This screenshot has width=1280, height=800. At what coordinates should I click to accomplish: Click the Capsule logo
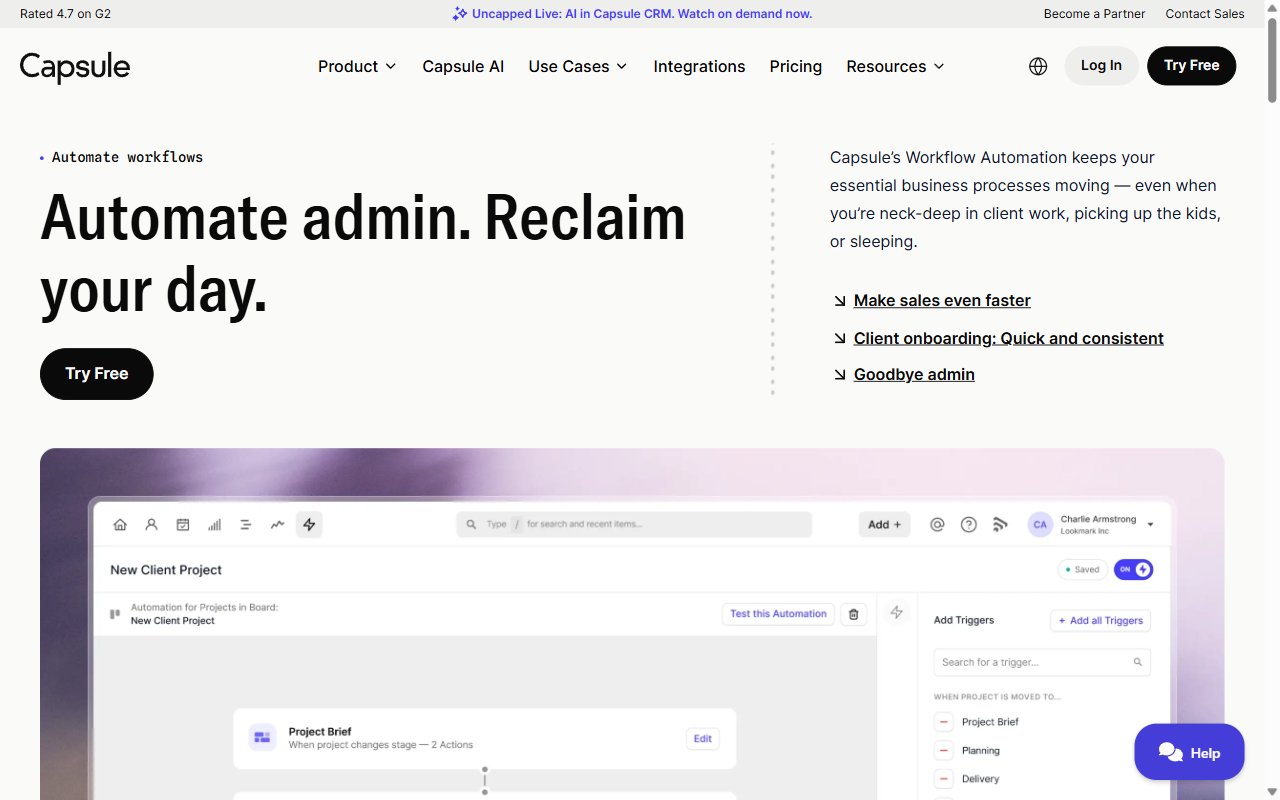pos(75,67)
